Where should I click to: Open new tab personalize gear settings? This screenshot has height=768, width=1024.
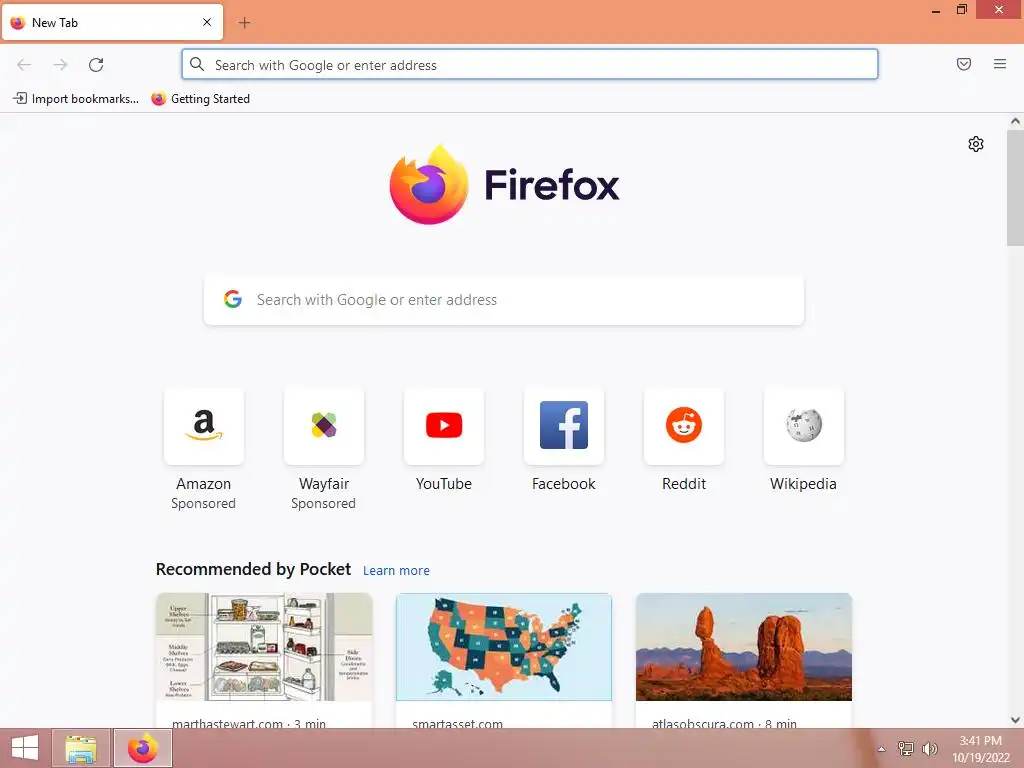[976, 144]
